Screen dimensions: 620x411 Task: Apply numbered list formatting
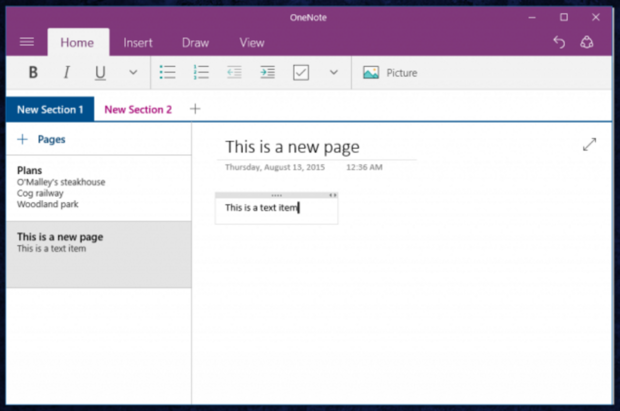pos(201,73)
